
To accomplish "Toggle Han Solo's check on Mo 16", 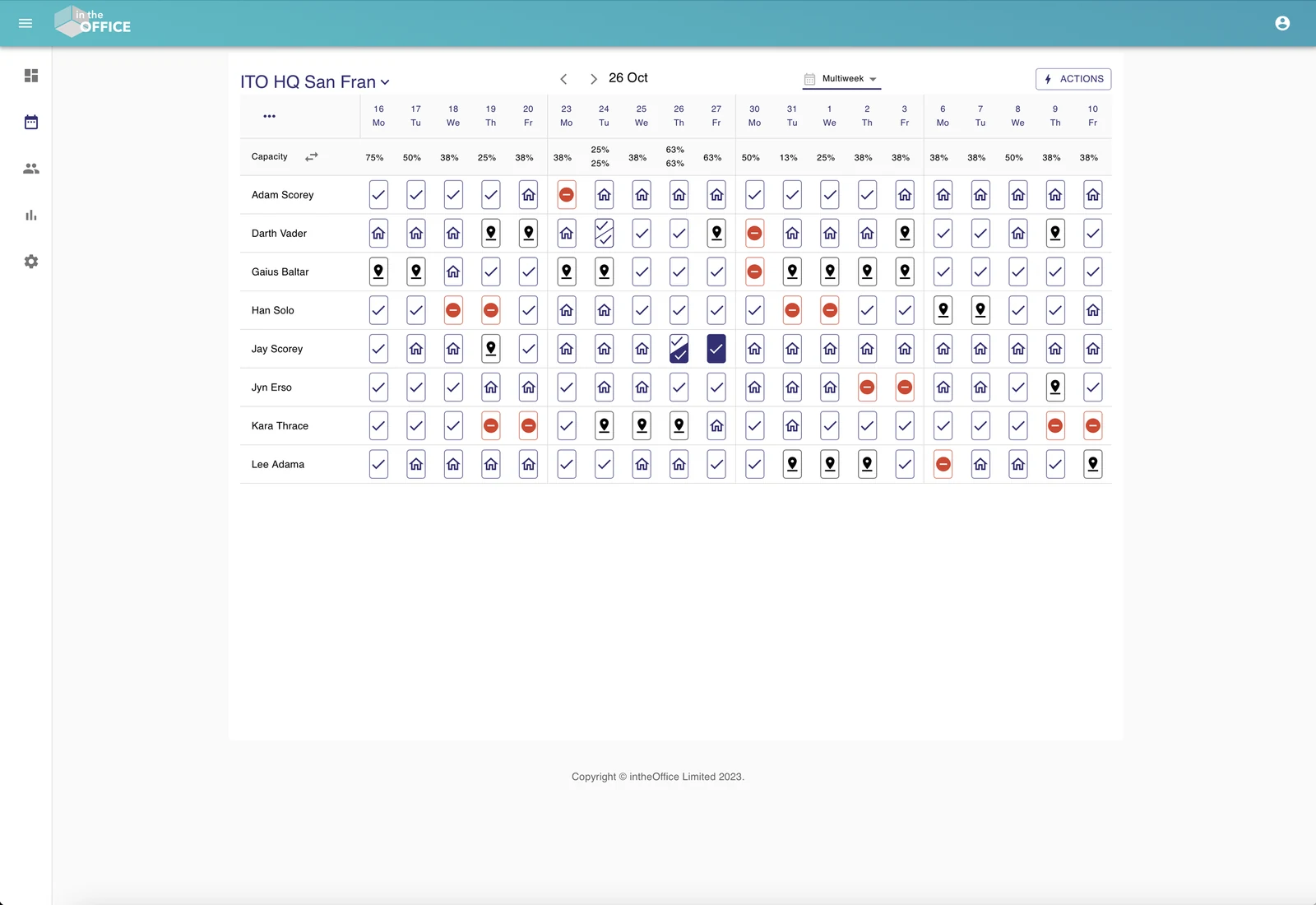I will pos(378,310).
